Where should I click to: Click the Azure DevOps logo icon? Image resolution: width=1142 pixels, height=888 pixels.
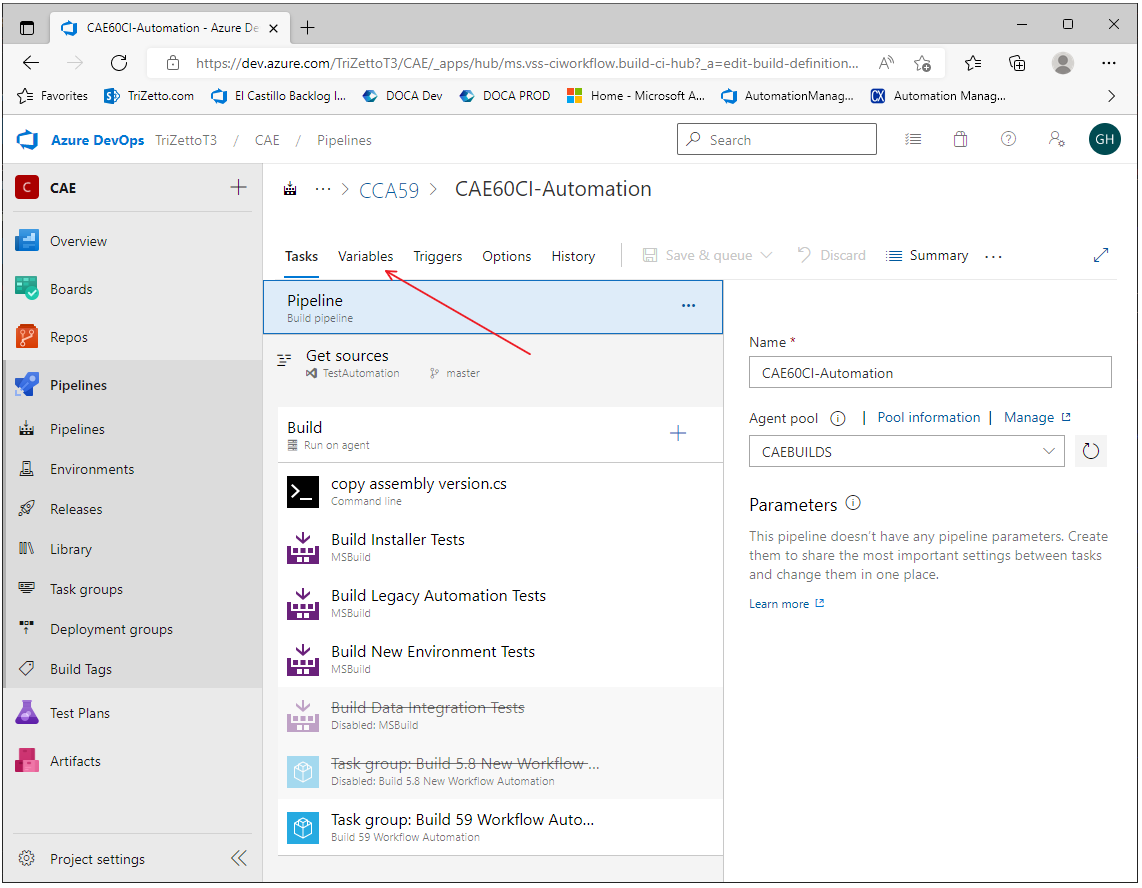coord(27,140)
